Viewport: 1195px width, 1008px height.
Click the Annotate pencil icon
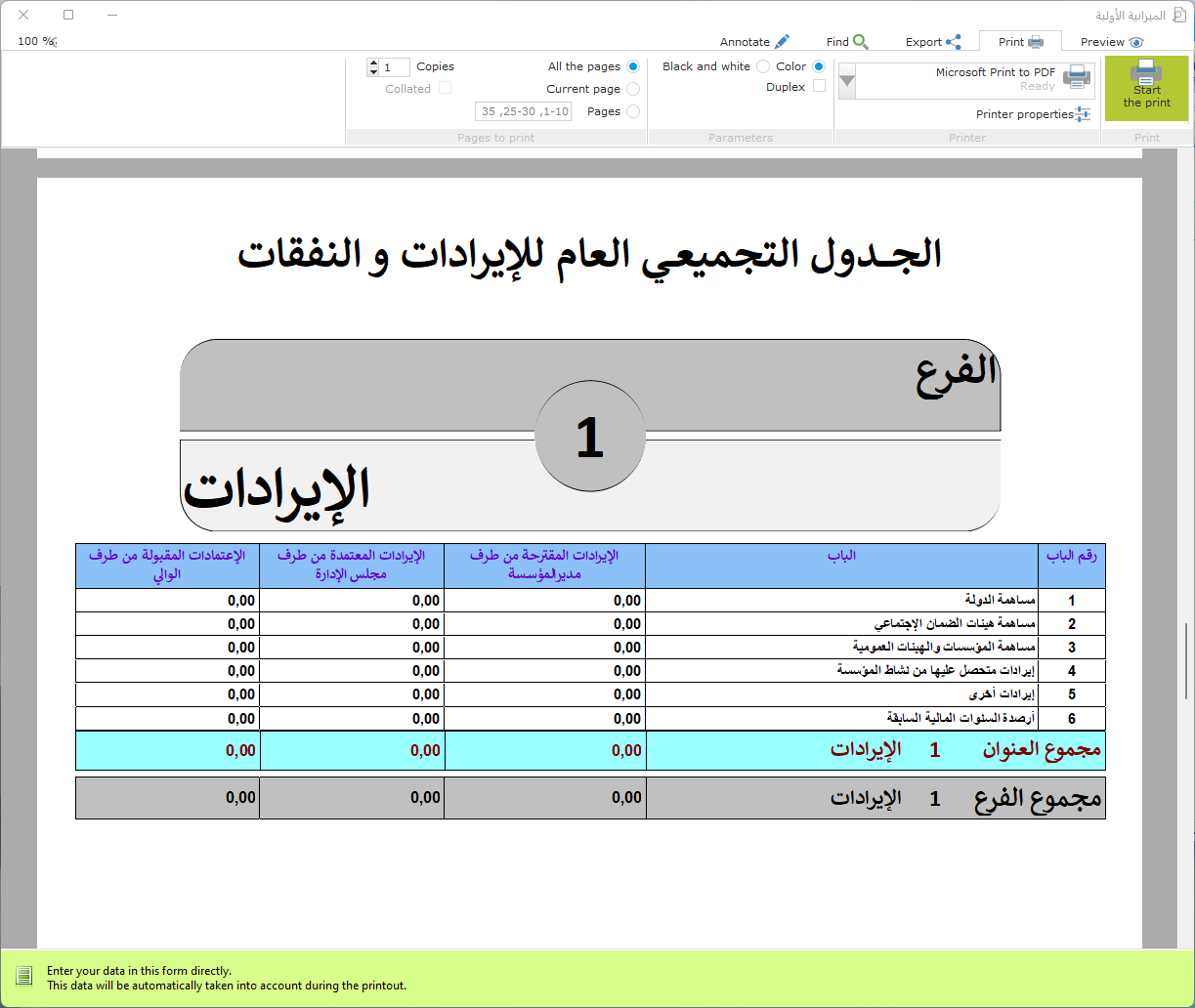click(781, 42)
